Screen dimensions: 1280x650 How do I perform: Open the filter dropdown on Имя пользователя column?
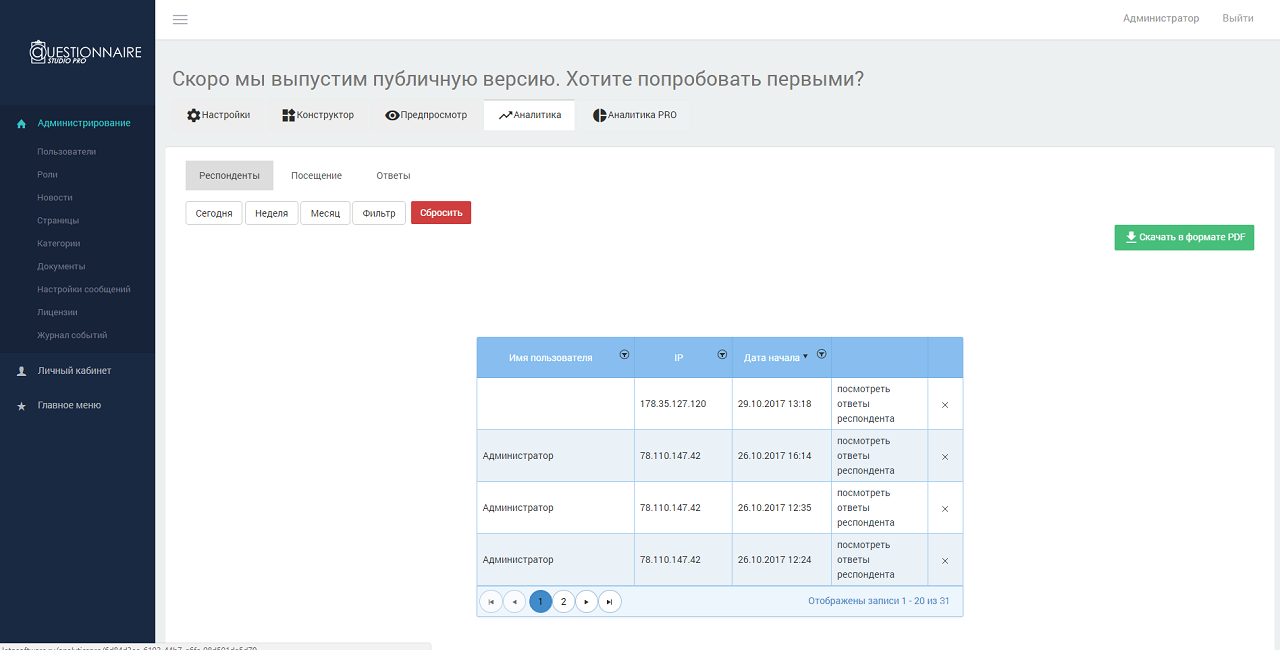(x=624, y=354)
